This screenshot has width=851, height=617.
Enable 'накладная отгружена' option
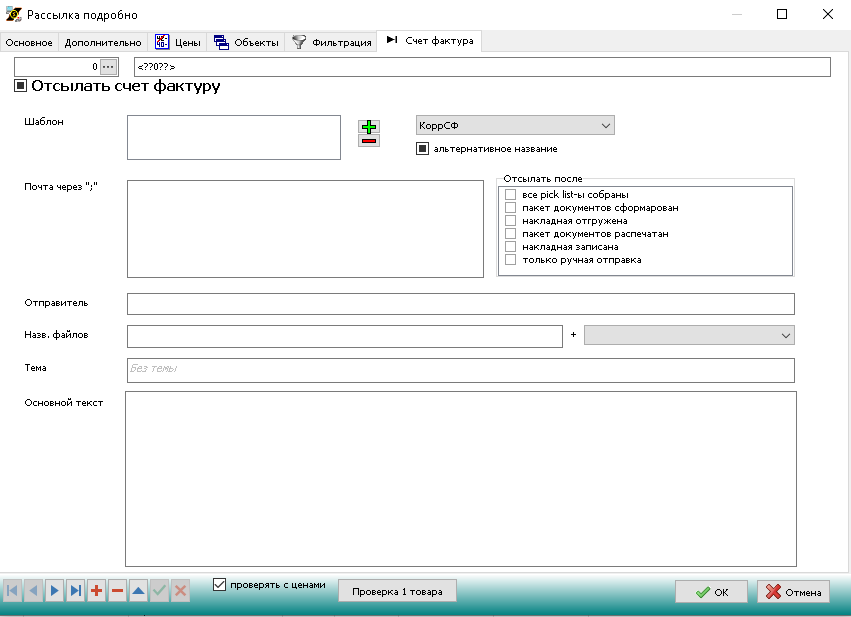pos(511,221)
